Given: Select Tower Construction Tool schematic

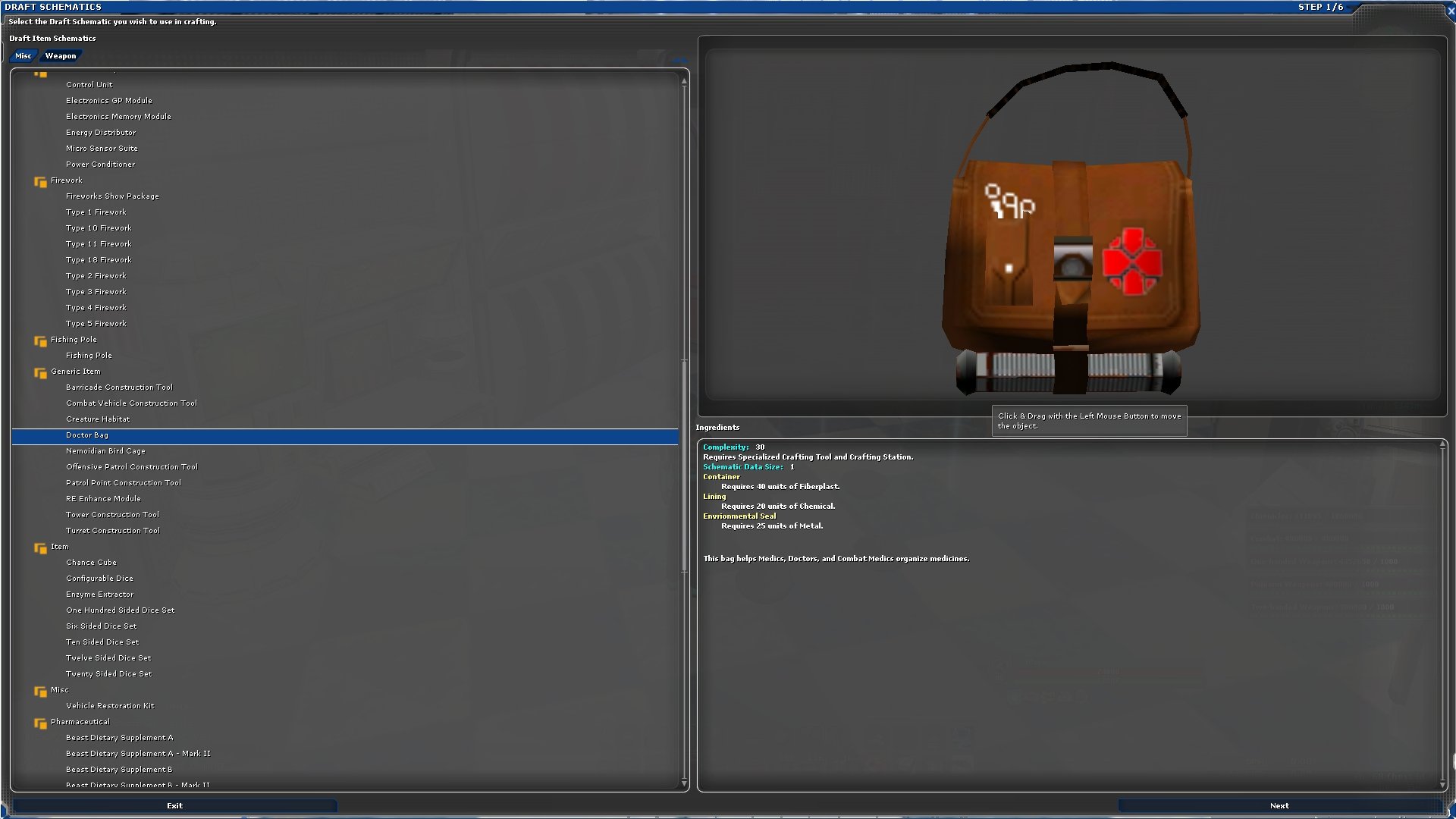Looking at the screenshot, I should click(x=112, y=515).
